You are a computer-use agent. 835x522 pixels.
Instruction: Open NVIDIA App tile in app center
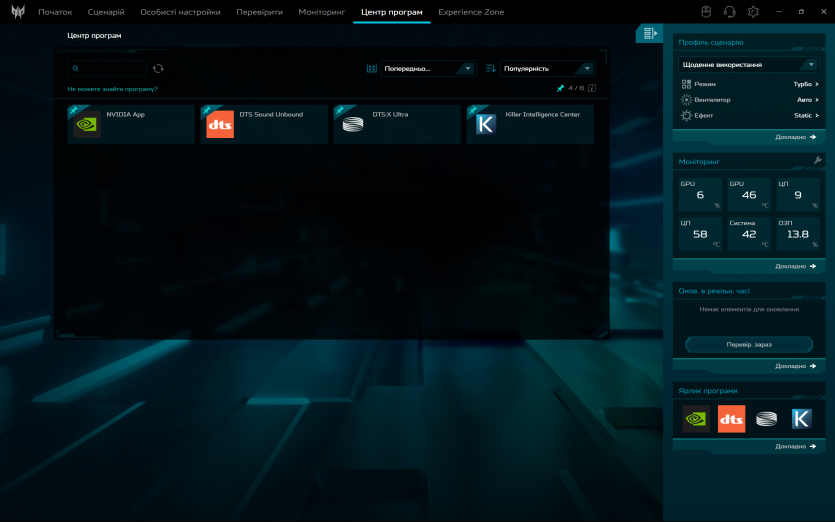click(131, 124)
